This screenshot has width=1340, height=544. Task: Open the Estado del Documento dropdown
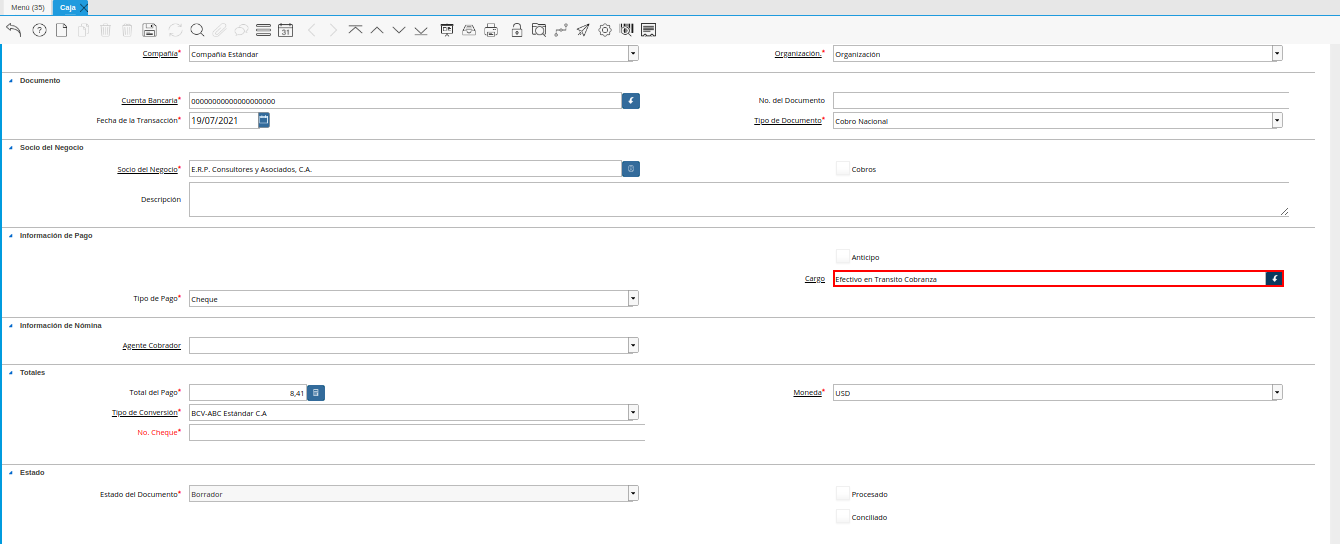[x=633, y=494]
